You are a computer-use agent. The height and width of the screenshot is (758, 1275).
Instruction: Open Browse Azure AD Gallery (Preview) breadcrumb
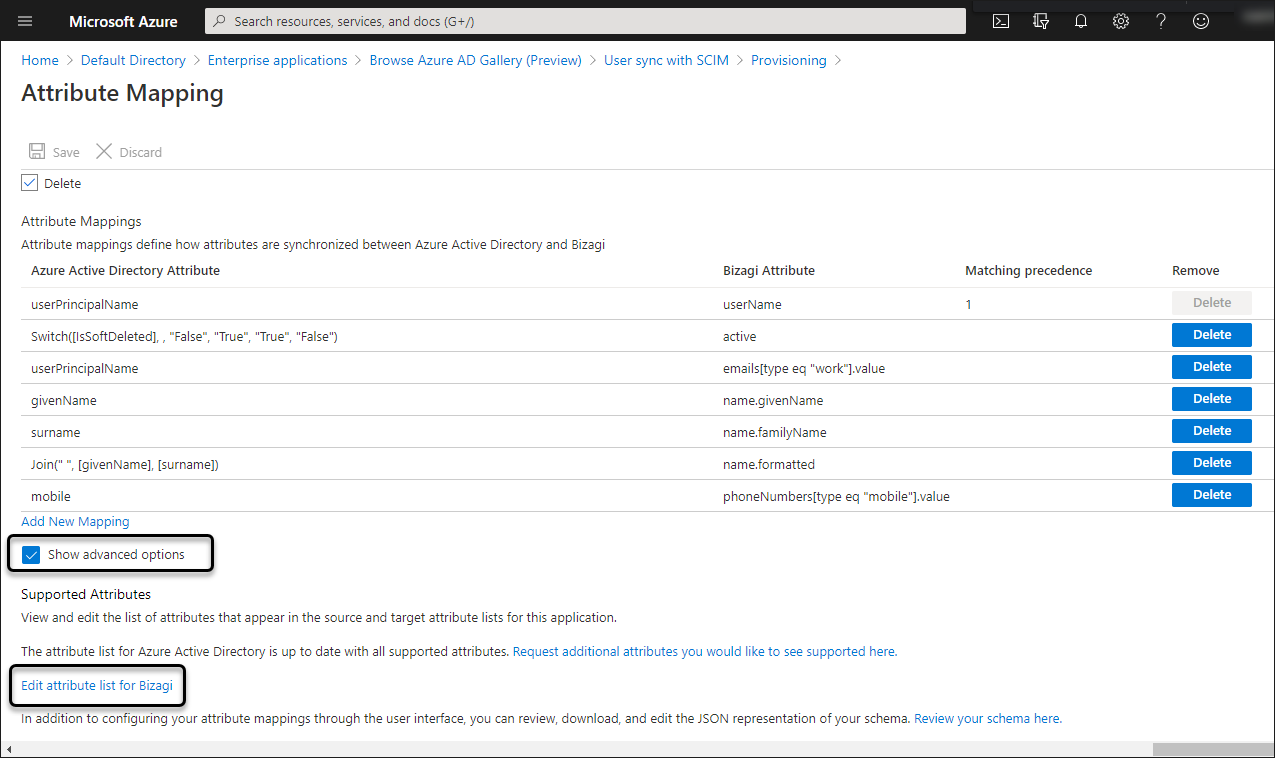475,60
